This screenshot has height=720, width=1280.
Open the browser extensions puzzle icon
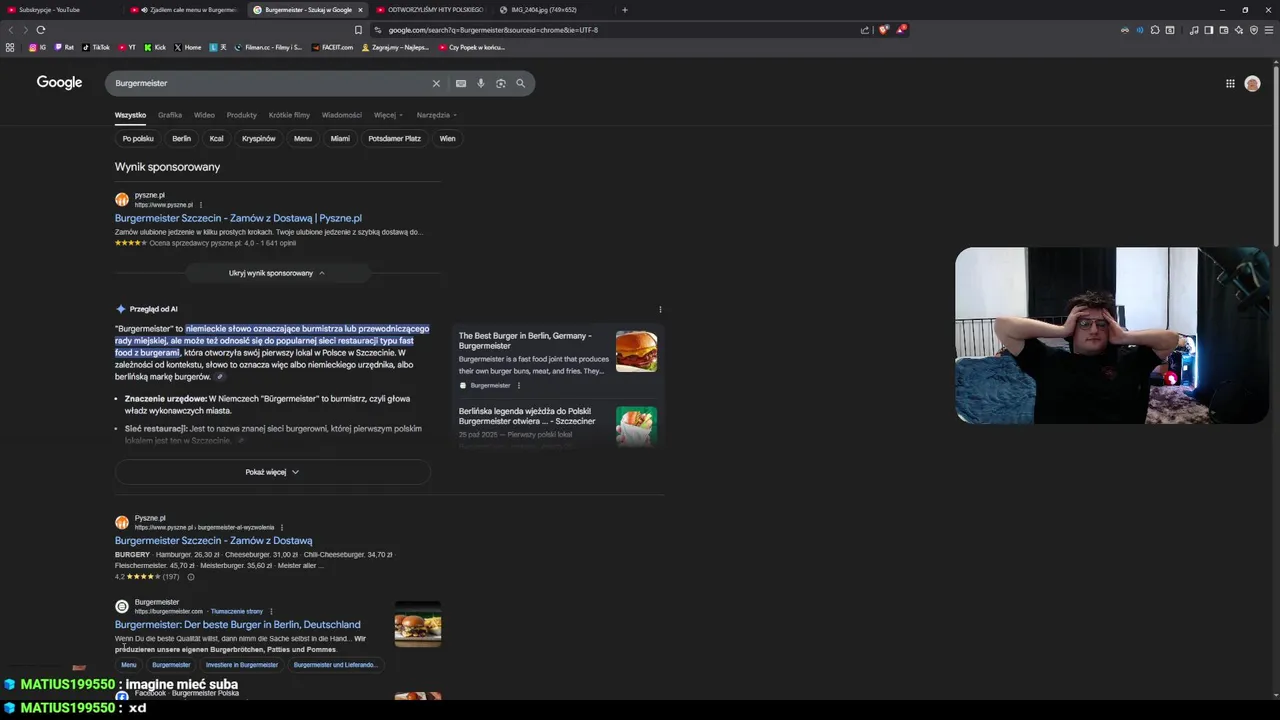(x=1155, y=30)
